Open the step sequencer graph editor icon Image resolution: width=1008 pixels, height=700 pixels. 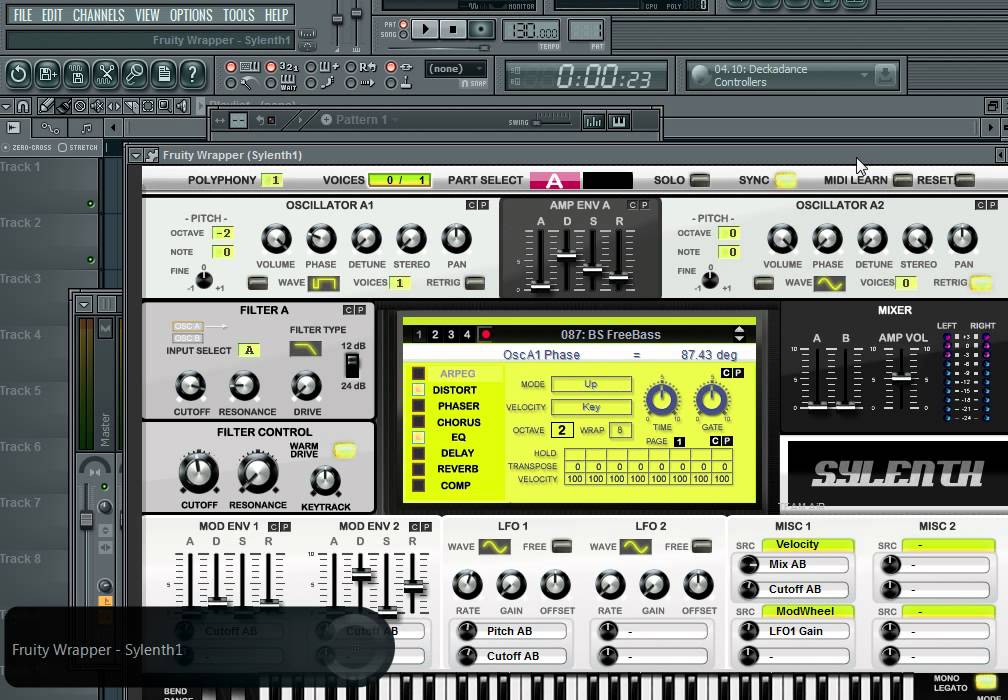593,121
